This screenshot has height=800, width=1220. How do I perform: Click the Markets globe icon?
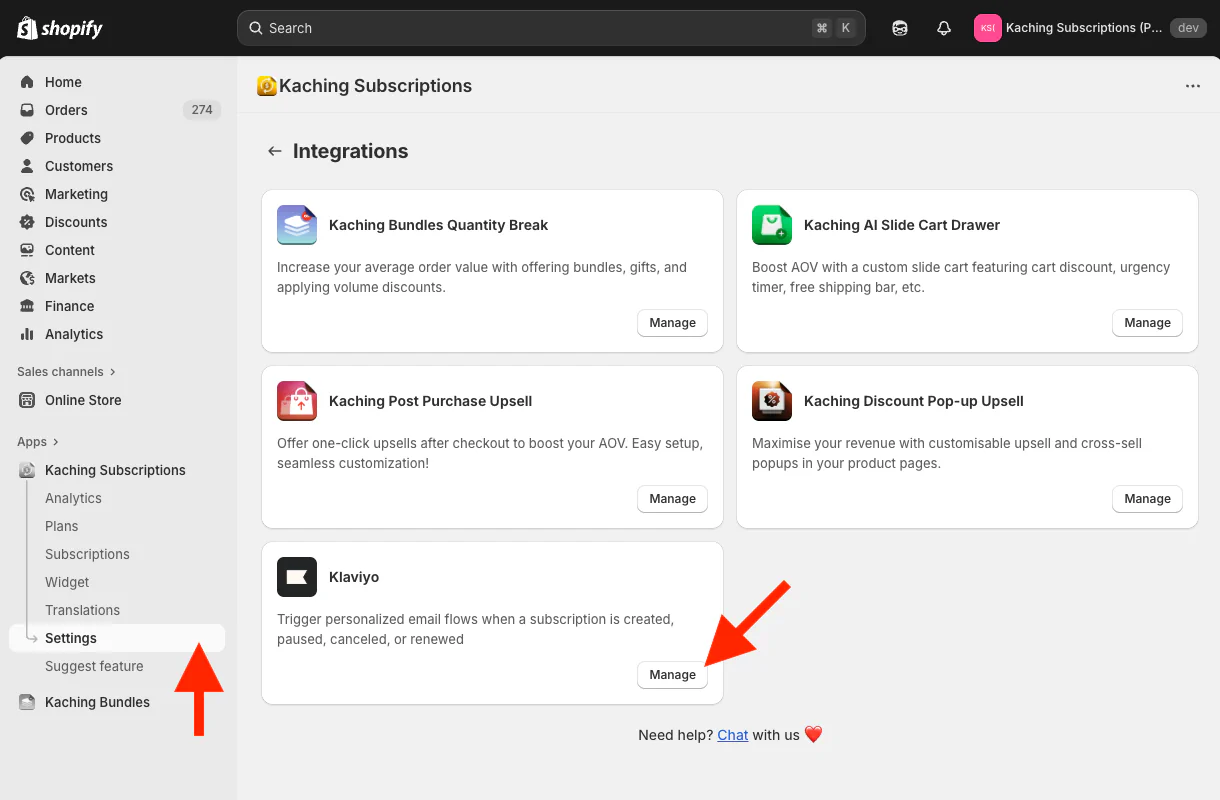[x=27, y=278]
